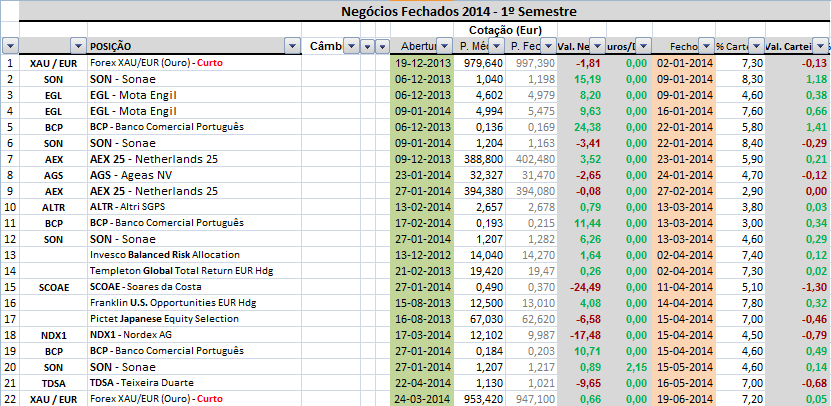Select opening date '19-12-2013'
This screenshot has width=831, height=406.
pos(423,63)
